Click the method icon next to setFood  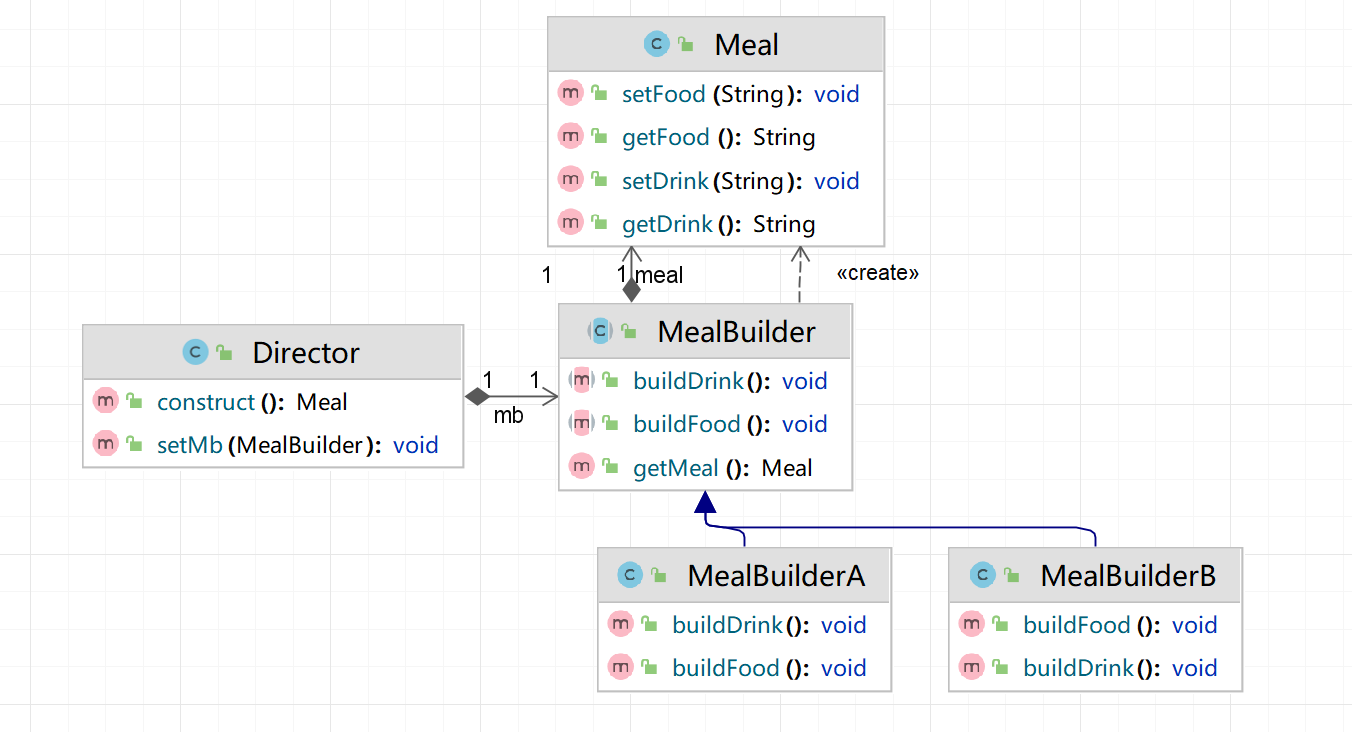(570, 94)
